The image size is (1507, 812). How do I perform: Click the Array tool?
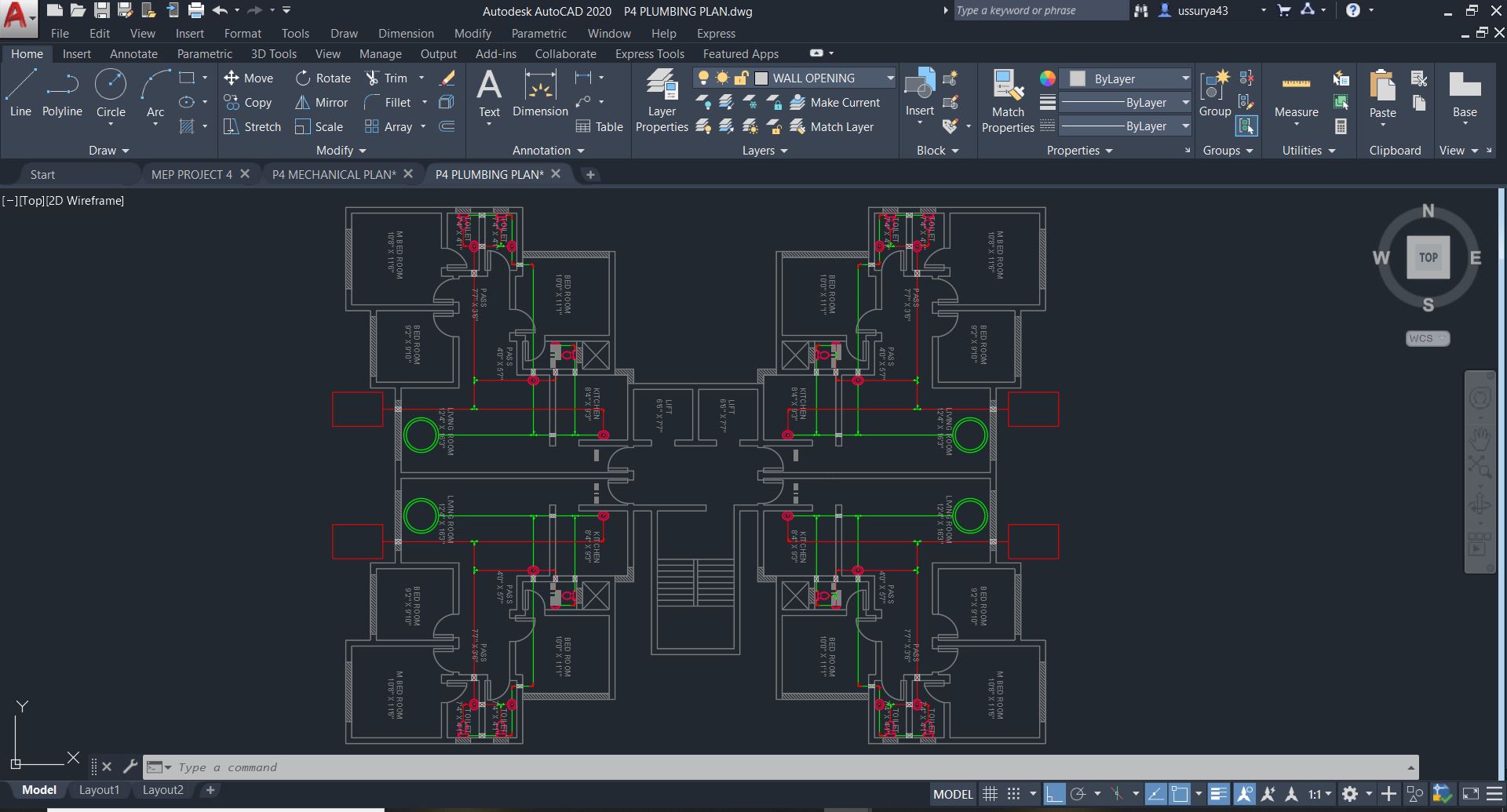389,127
